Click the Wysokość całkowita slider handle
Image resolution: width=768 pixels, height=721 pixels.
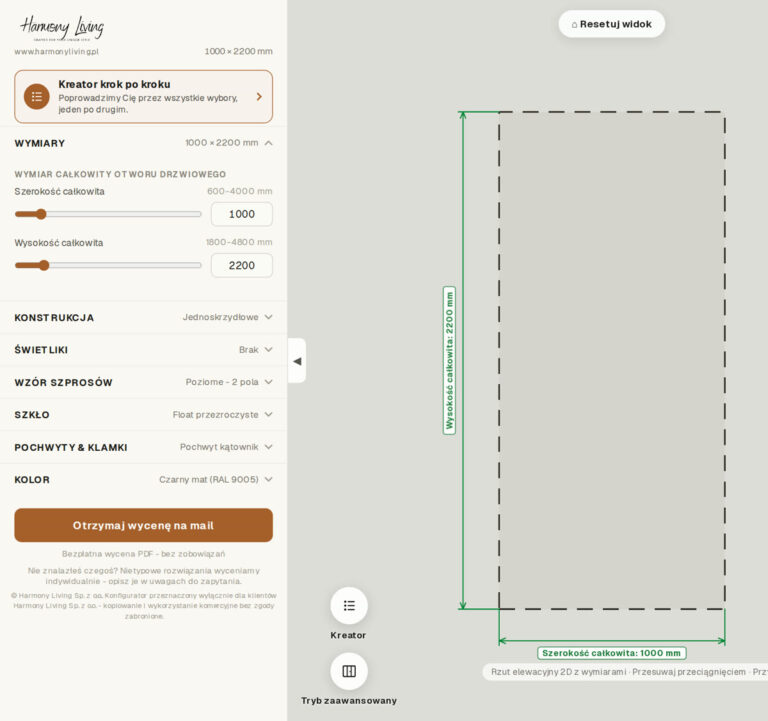click(44, 265)
